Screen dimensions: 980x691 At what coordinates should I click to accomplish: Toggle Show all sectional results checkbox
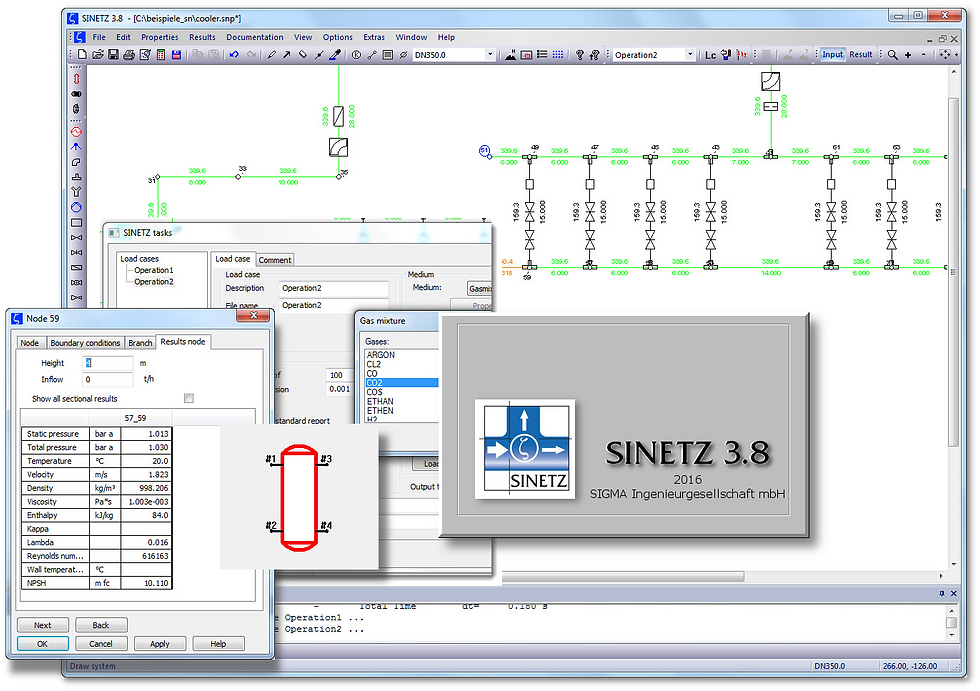coord(189,399)
